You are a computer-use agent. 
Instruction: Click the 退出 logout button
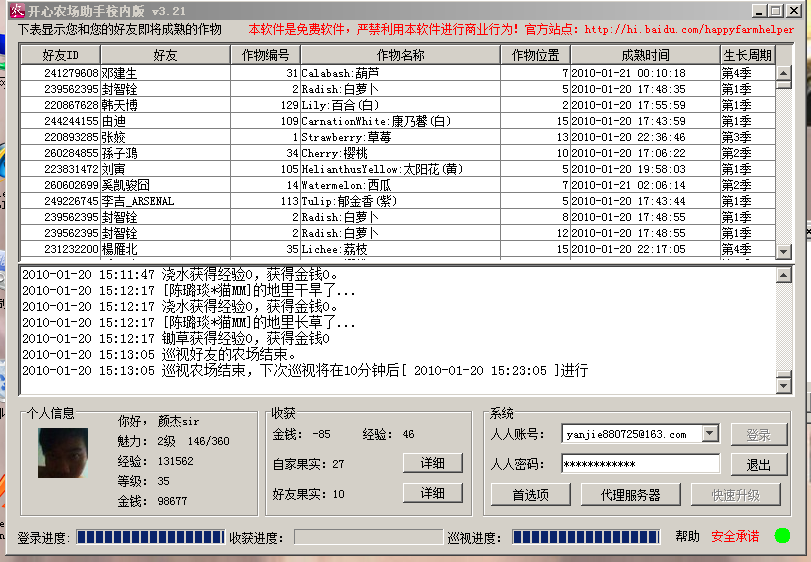[758, 465]
